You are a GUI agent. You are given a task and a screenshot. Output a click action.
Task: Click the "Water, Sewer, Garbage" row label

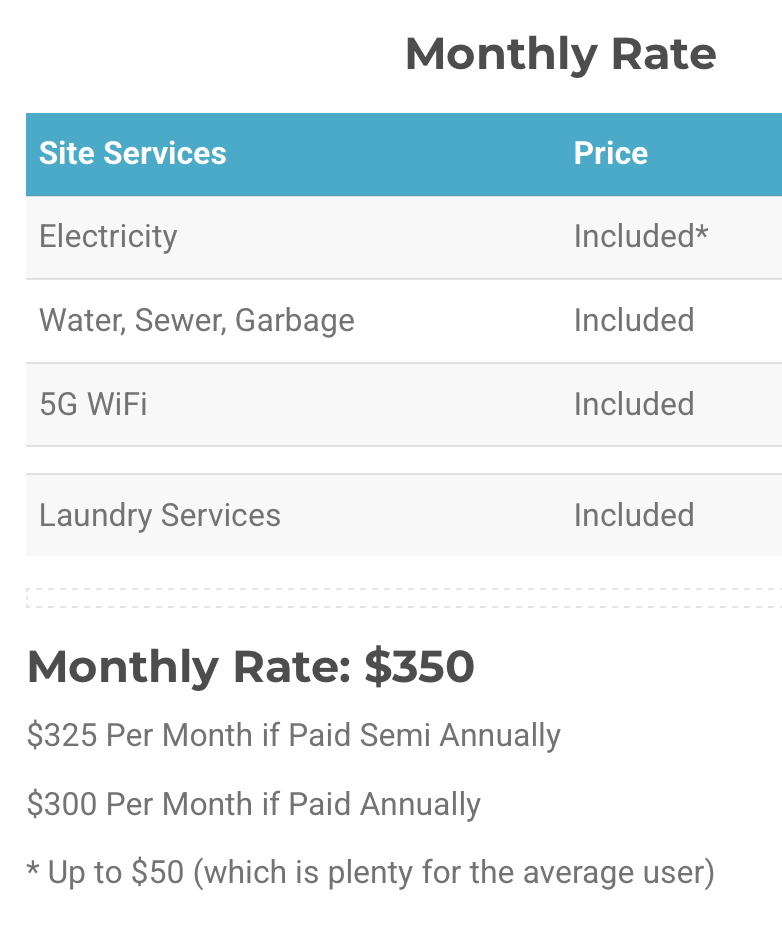click(x=196, y=321)
